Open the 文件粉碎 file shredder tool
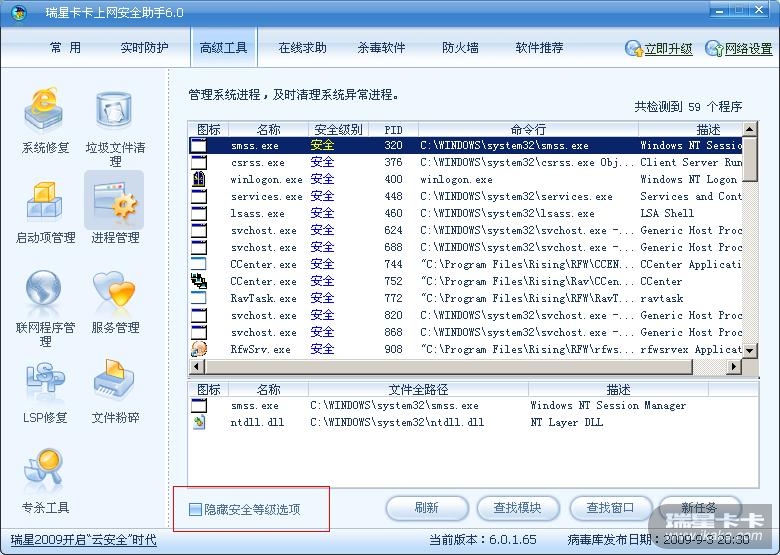This screenshot has width=780, height=555. coord(115,391)
